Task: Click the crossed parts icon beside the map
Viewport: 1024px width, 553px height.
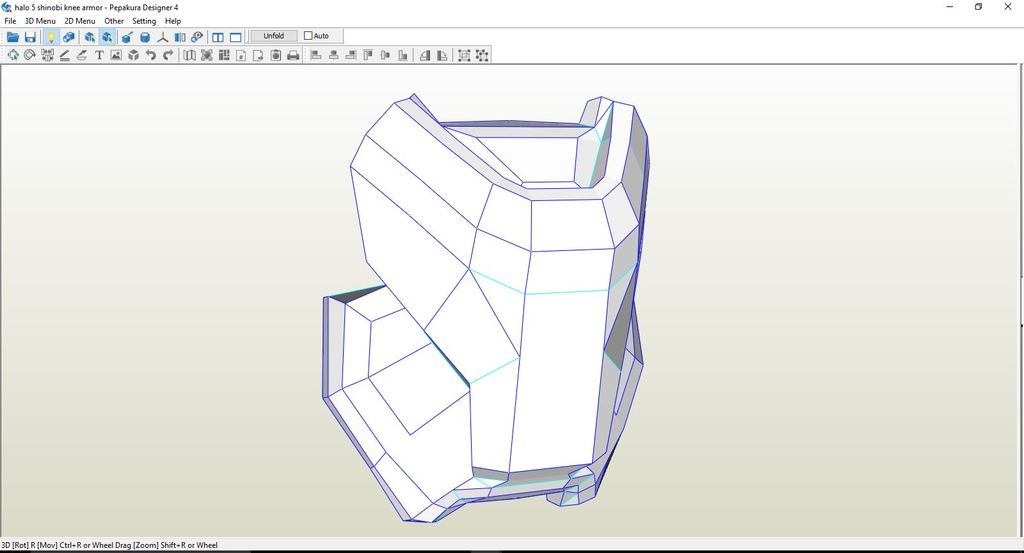Action: point(206,55)
